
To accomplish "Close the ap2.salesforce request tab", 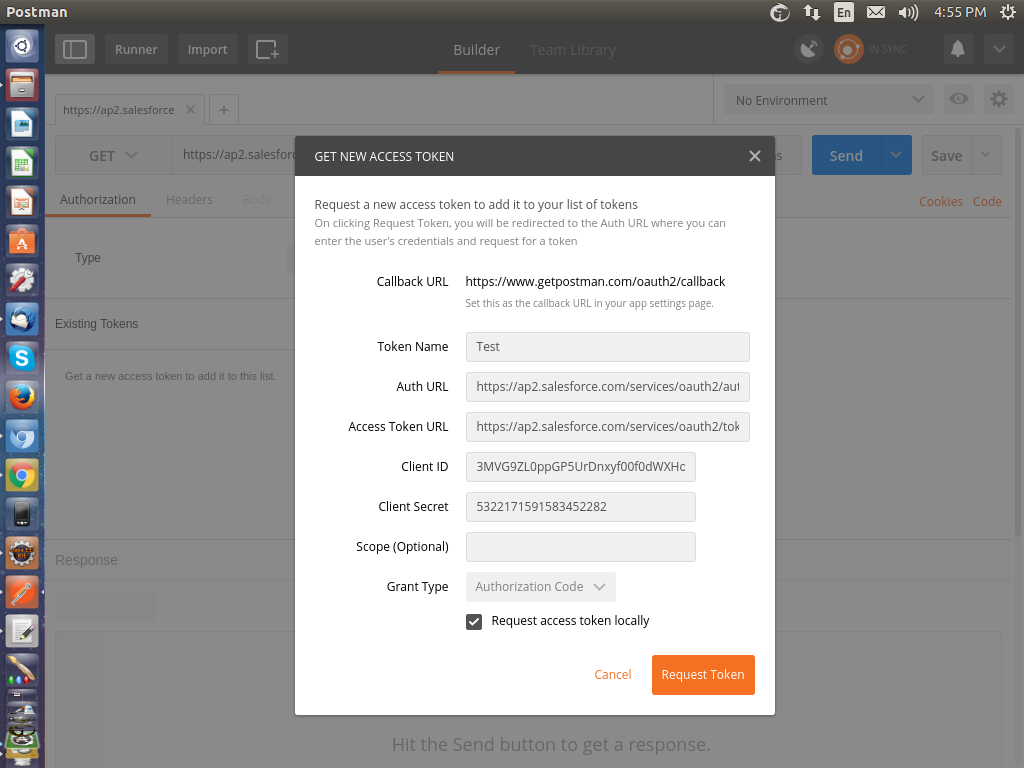I will (x=190, y=110).
